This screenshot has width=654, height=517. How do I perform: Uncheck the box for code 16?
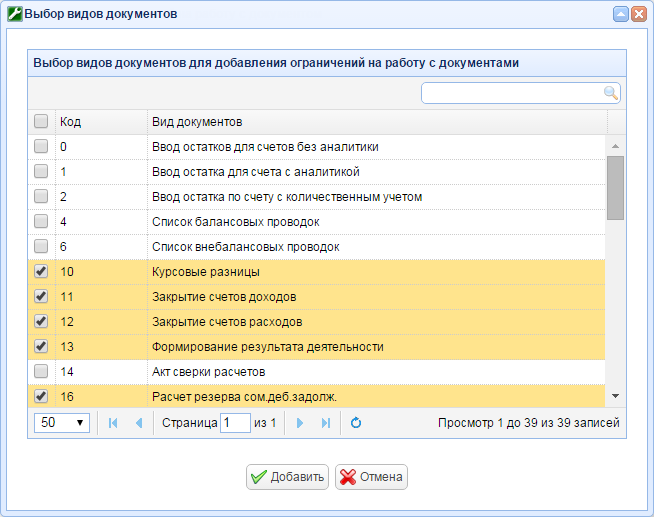tap(41, 397)
